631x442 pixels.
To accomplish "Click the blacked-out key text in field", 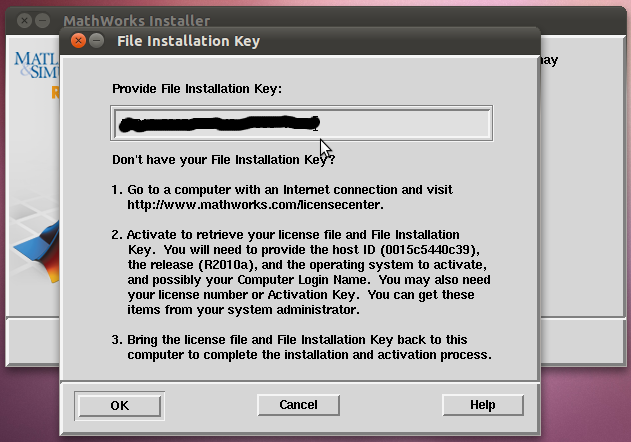I will tap(219, 123).
